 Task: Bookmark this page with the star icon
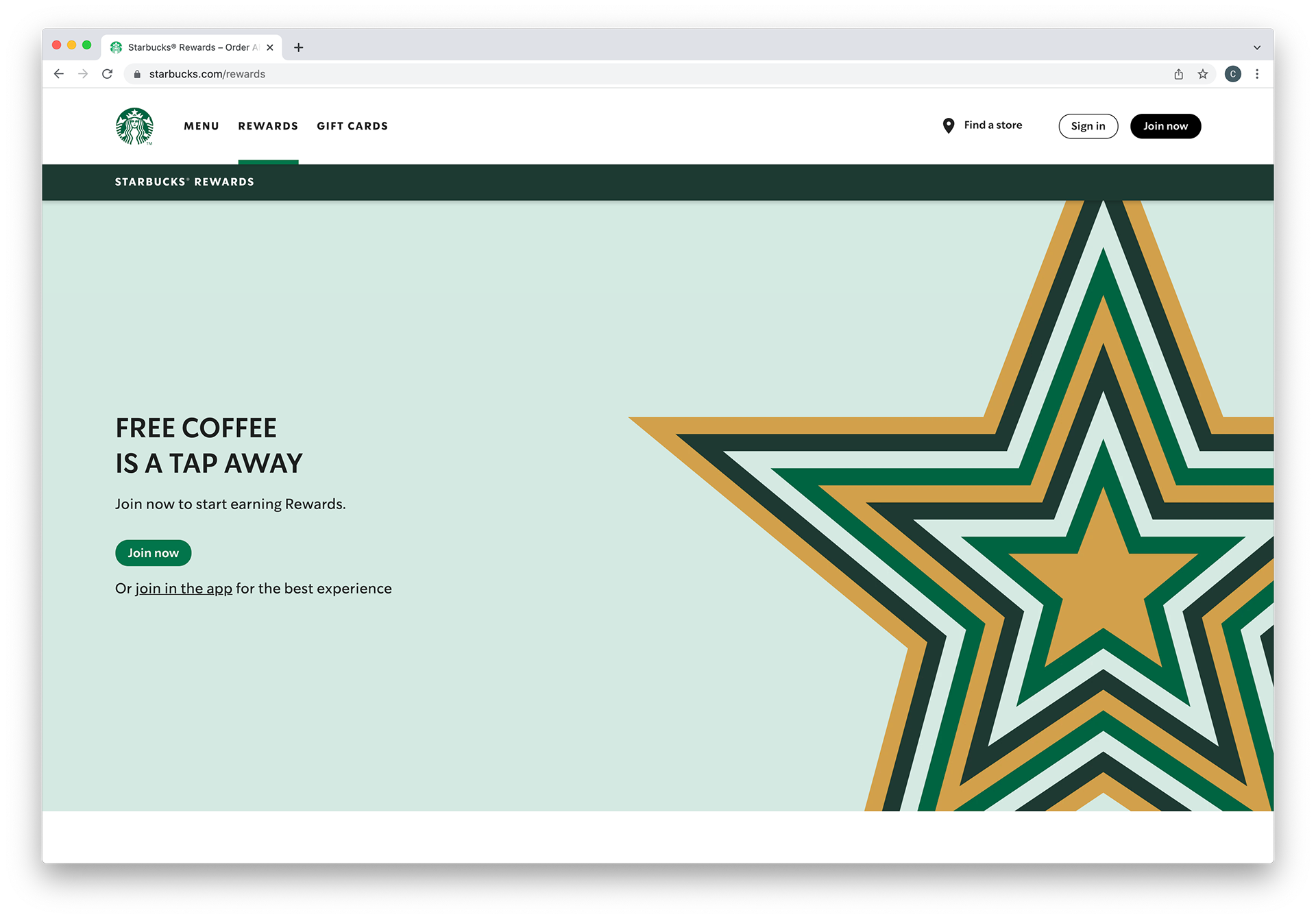(x=1203, y=74)
